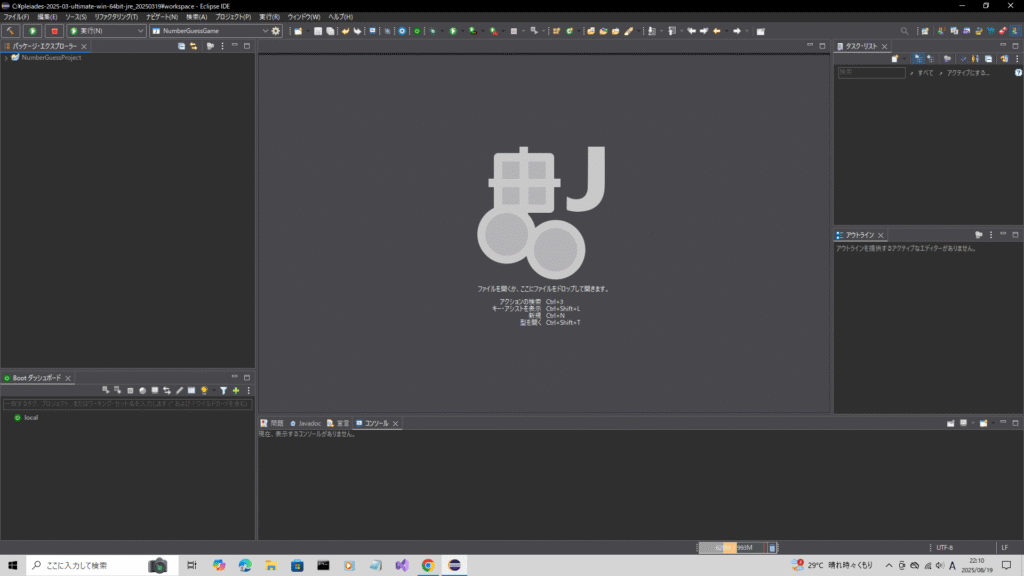Click the Coverage launch toolbar icon
Screen dimensions: 1024x576
[x=473, y=31]
